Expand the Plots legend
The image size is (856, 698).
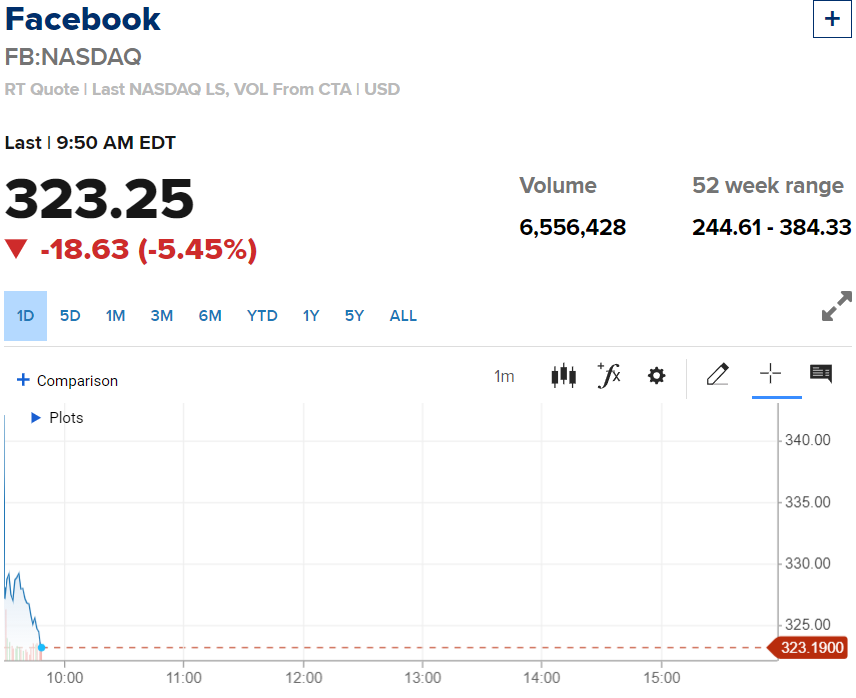57,417
